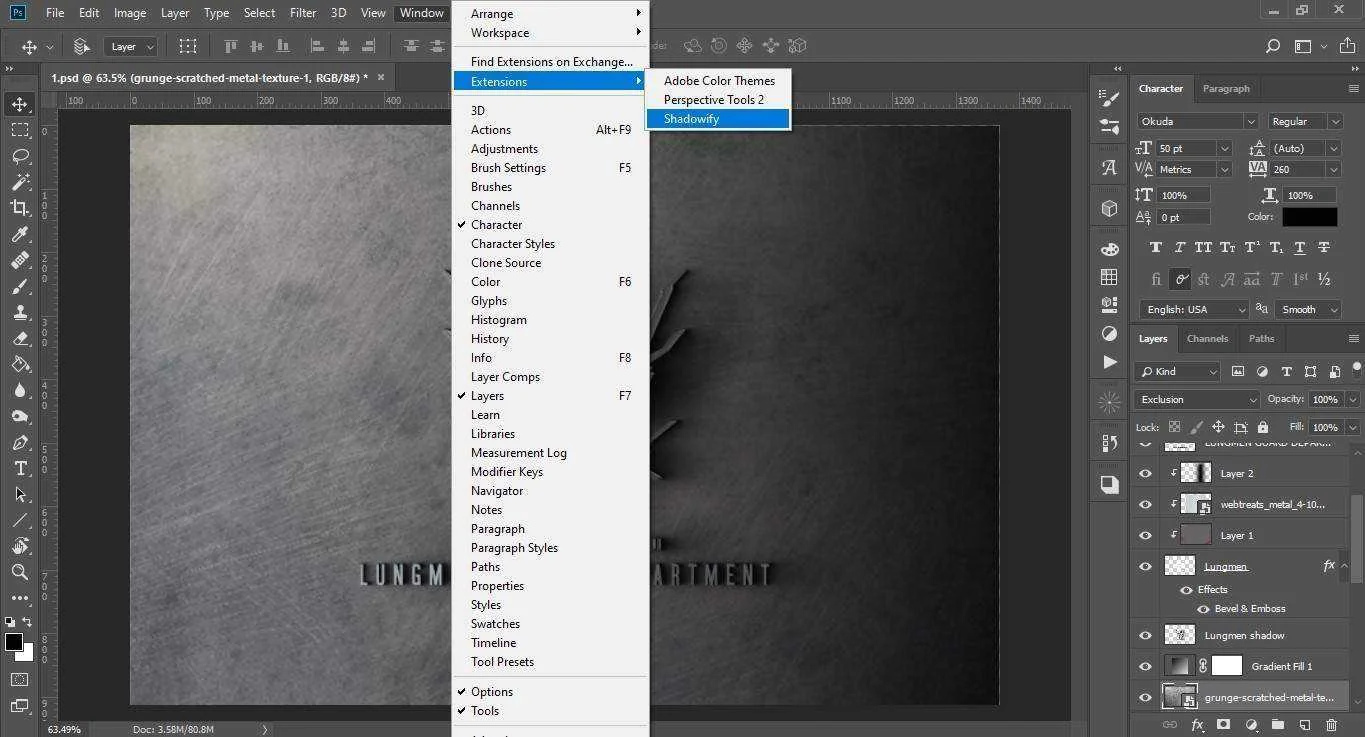1365x737 pixels.
Task: Delete layer using the trash icon
Action: coord(1331,725)
